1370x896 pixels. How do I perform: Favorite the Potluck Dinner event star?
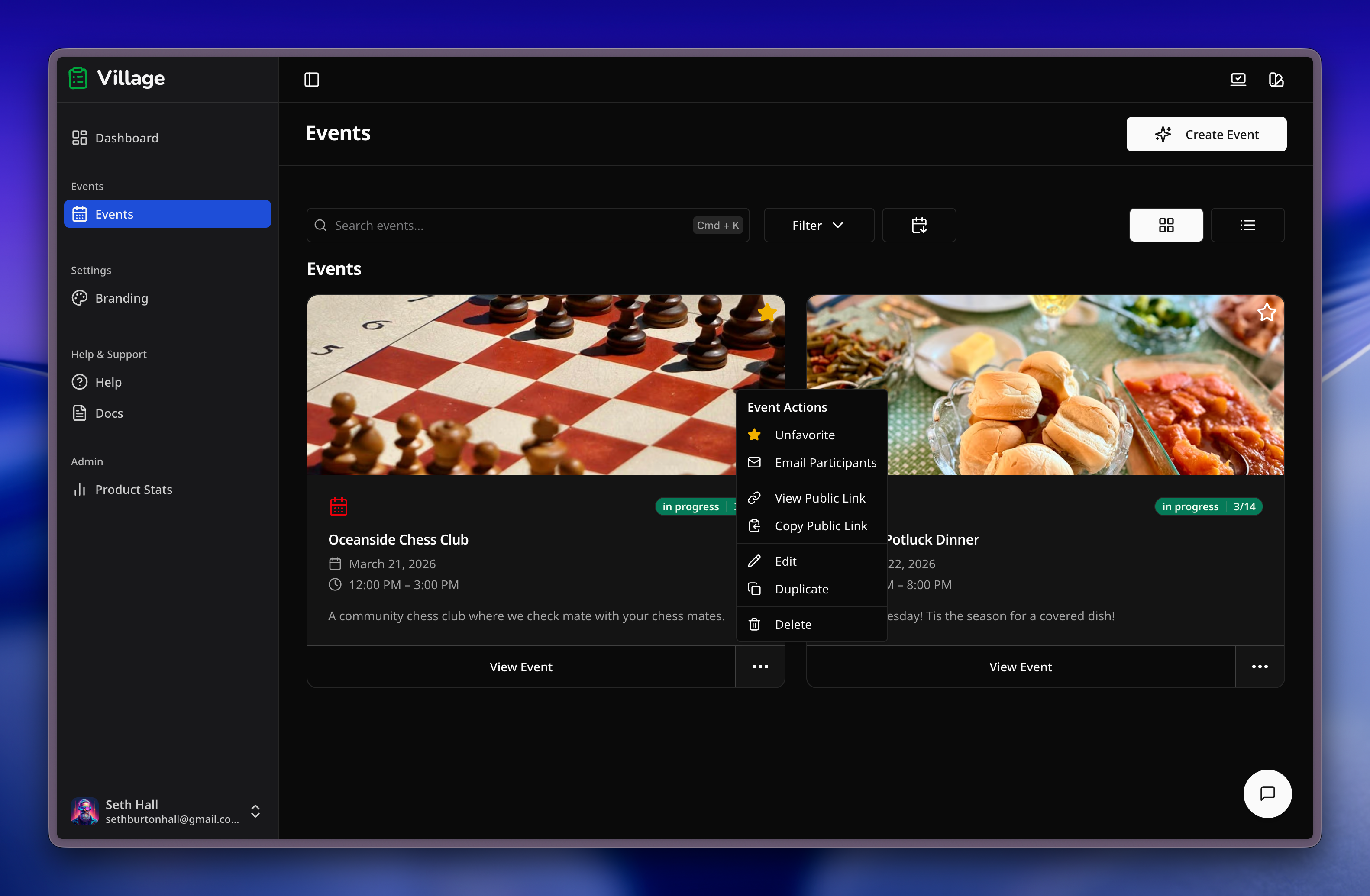(x=1267, y=313)
